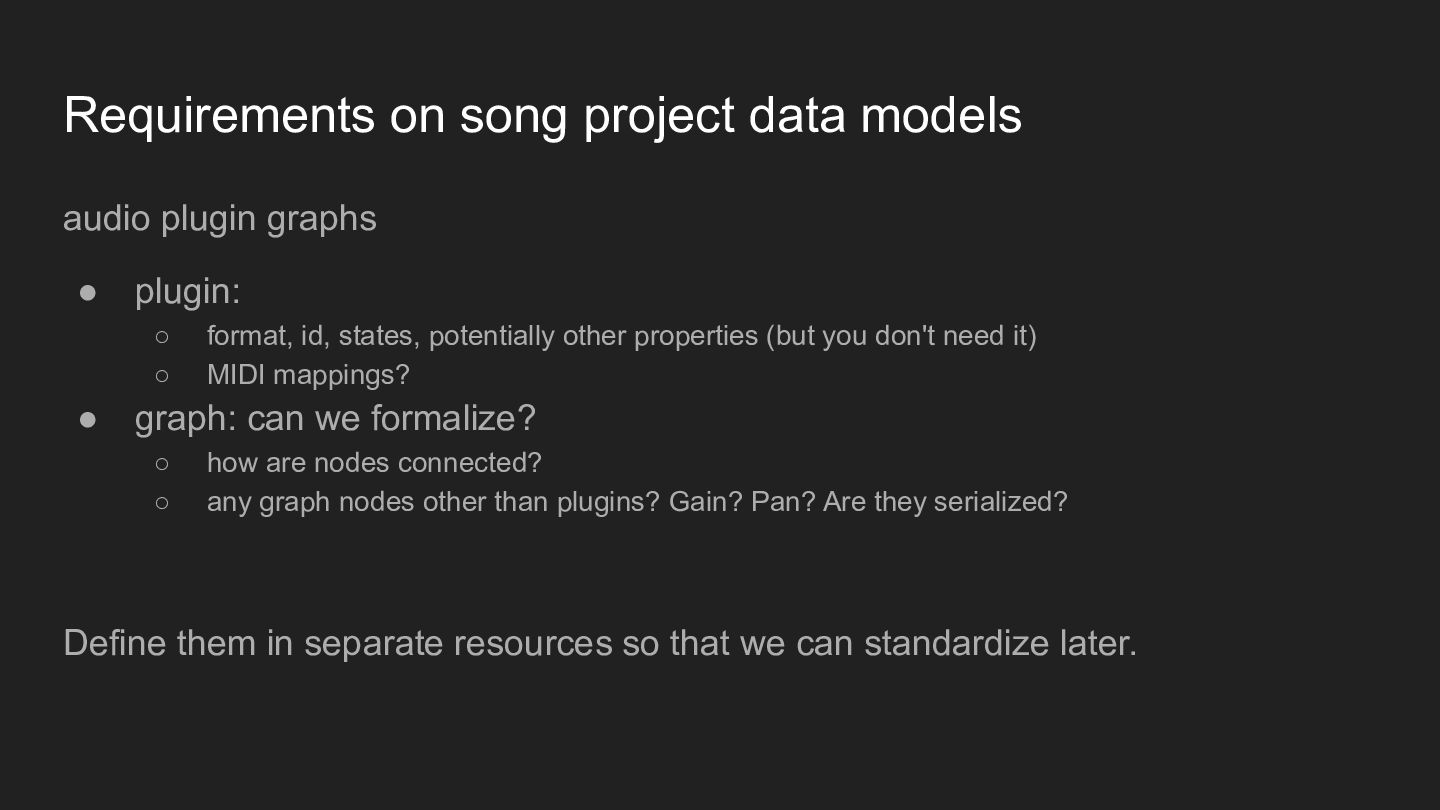1440x810 pixels.
Task: Click the filled bullet before 'plugin:'
Action: point(88,292)
